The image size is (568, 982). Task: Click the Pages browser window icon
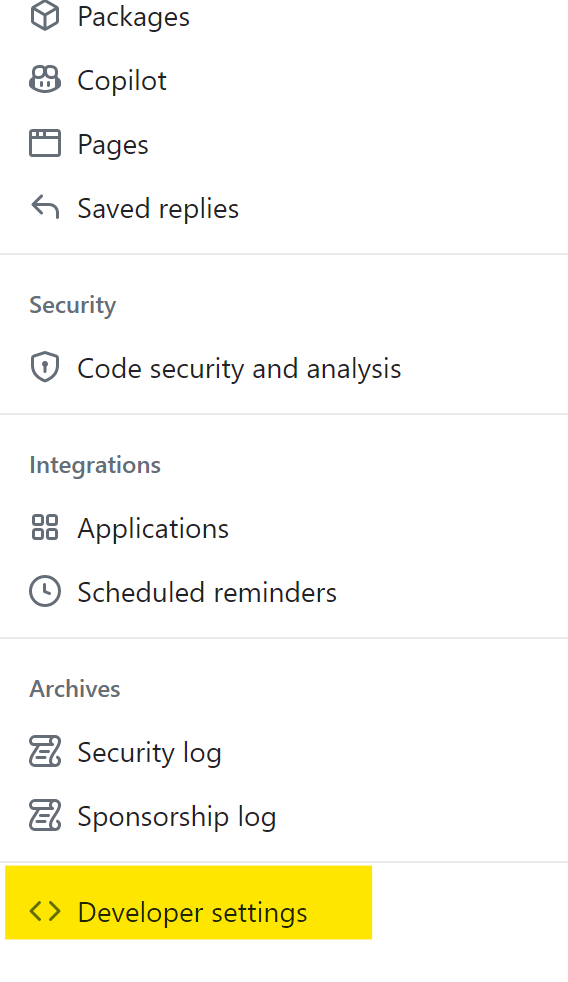(x=45, y=143)
